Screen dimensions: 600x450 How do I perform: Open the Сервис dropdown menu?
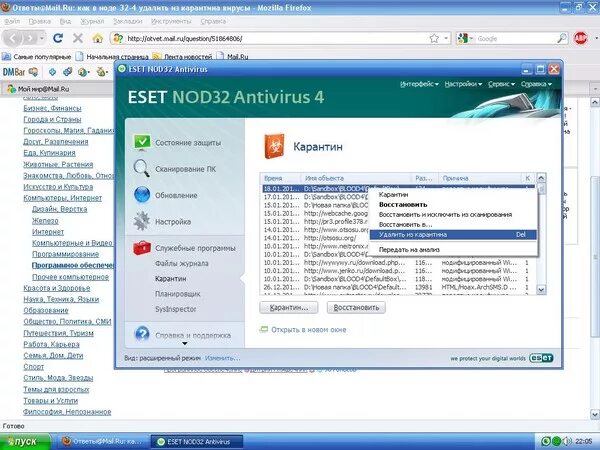501,84
